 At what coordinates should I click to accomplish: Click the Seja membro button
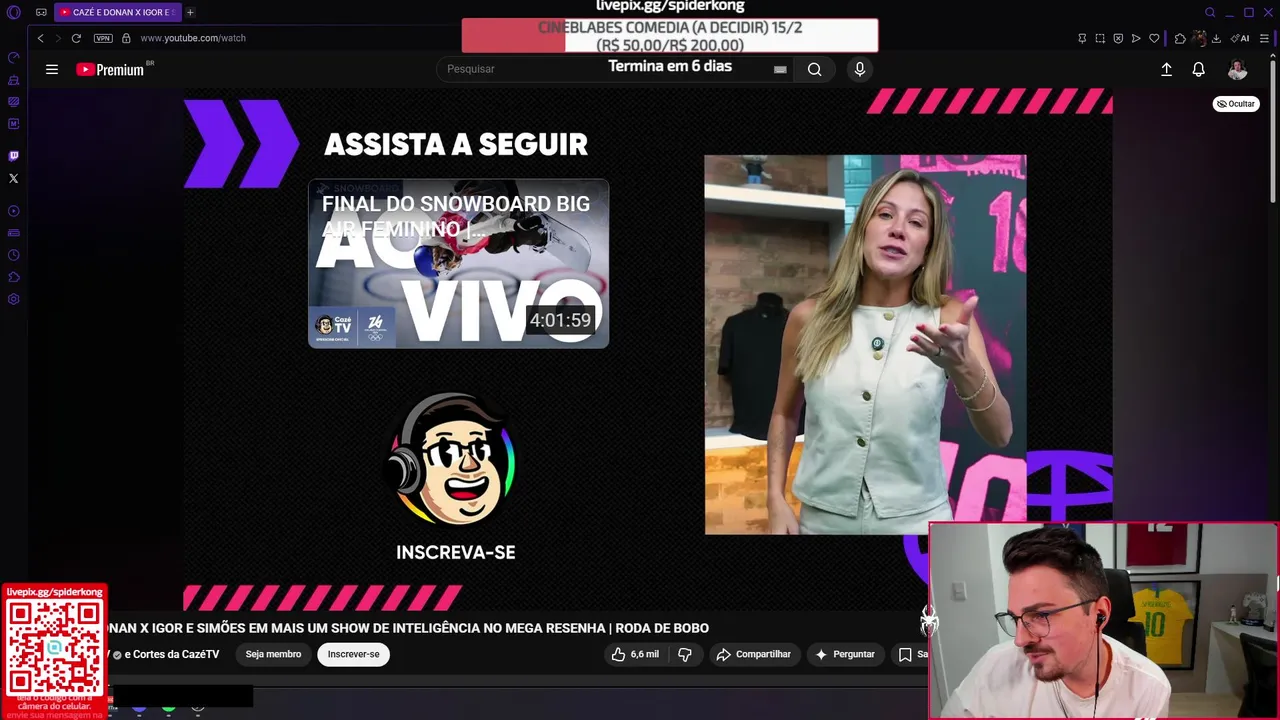coord(273,654)
